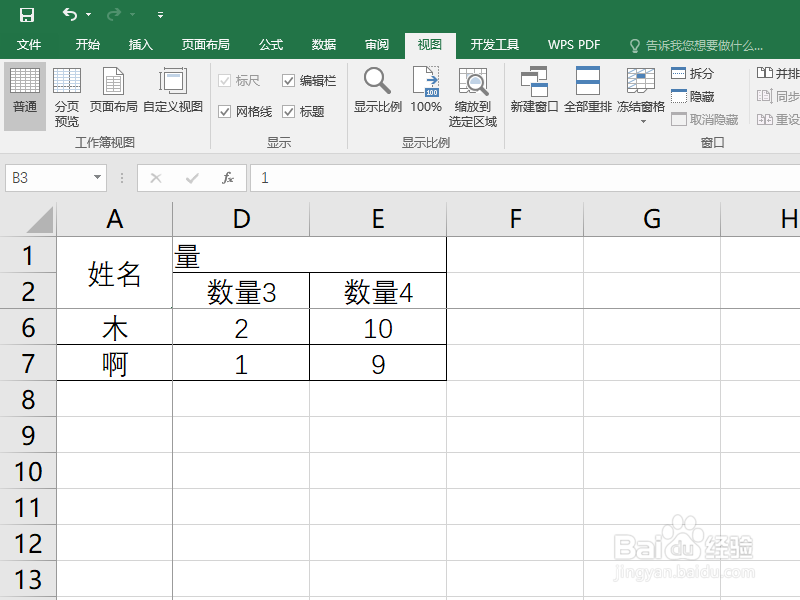Click the cell with value 9

pyautogui.click(x=378, y=363)
